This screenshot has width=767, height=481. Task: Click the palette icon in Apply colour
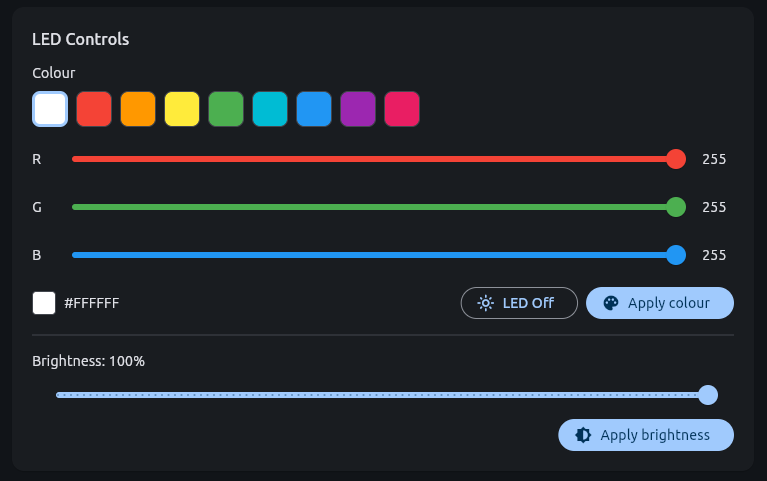(x=611, y=303)
